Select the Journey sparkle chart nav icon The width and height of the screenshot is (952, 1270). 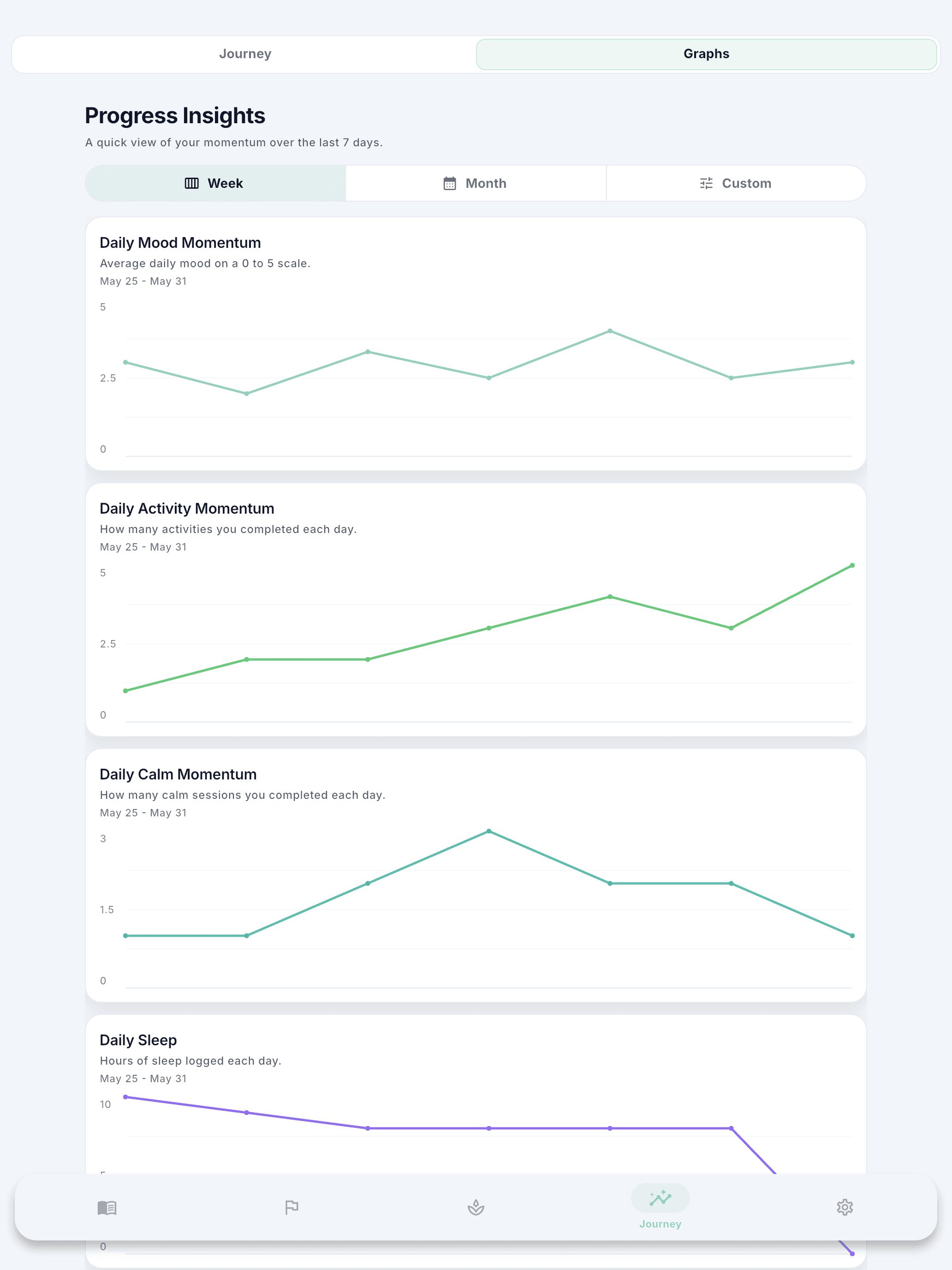coord(660,1198)
